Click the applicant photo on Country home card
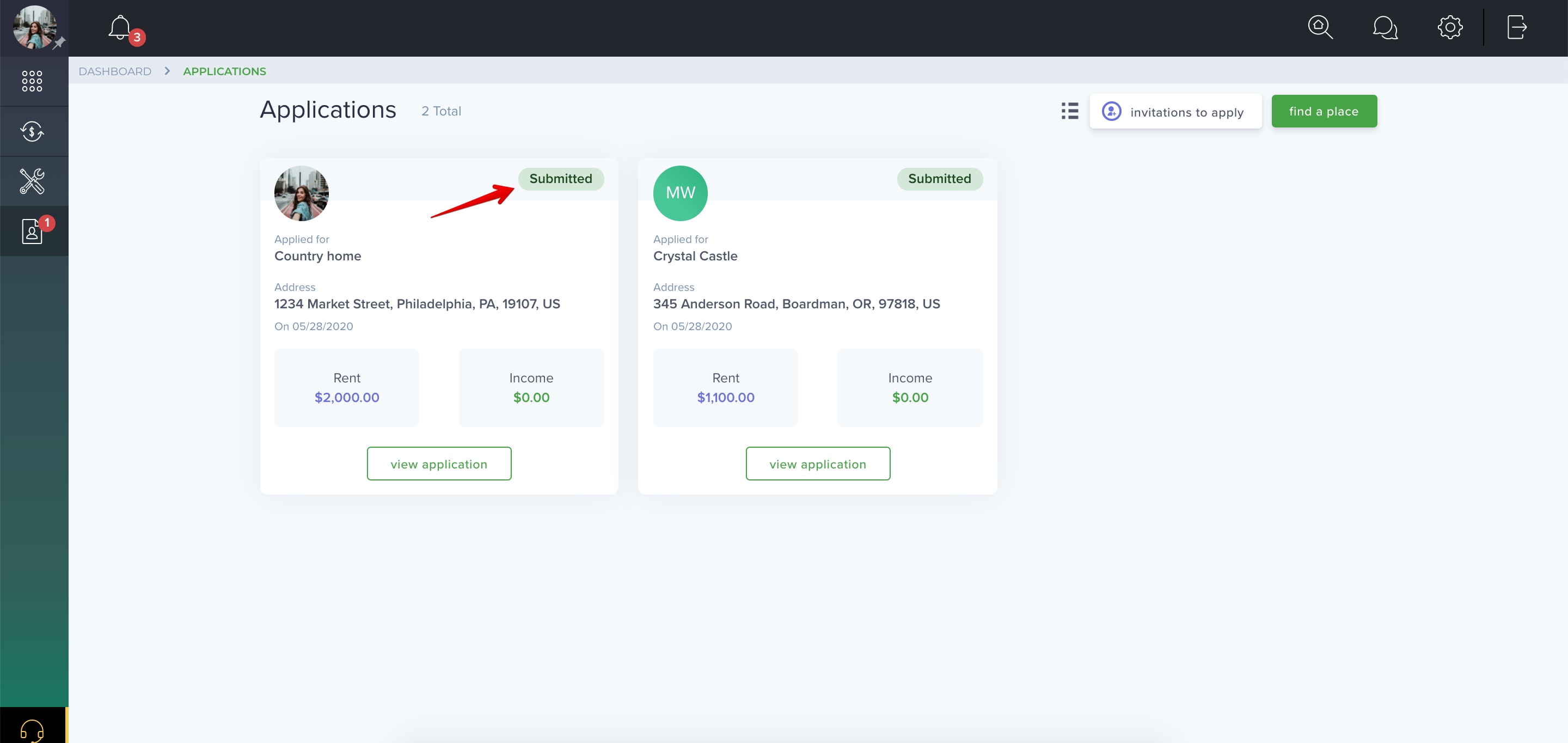Screen dimensions: 1568x743 (x=301, y=193)
